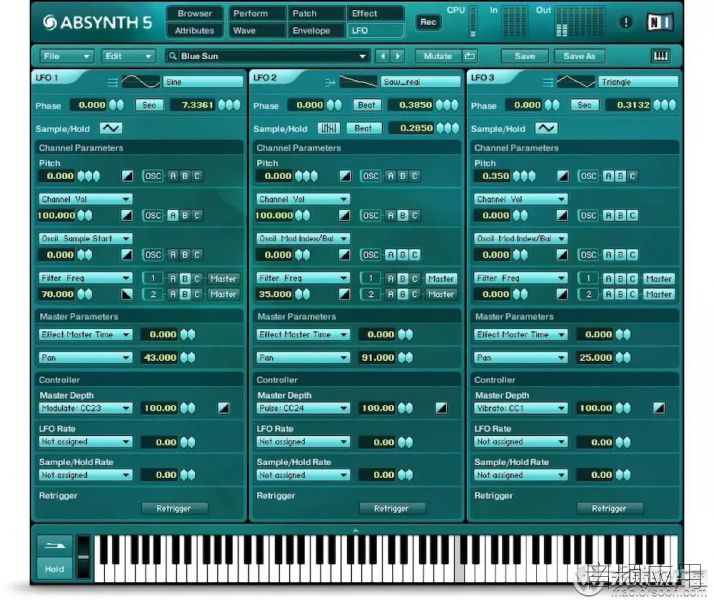Viewport: 714px width, 600px height.
Task: Click the Save As button
Action: 579,56
